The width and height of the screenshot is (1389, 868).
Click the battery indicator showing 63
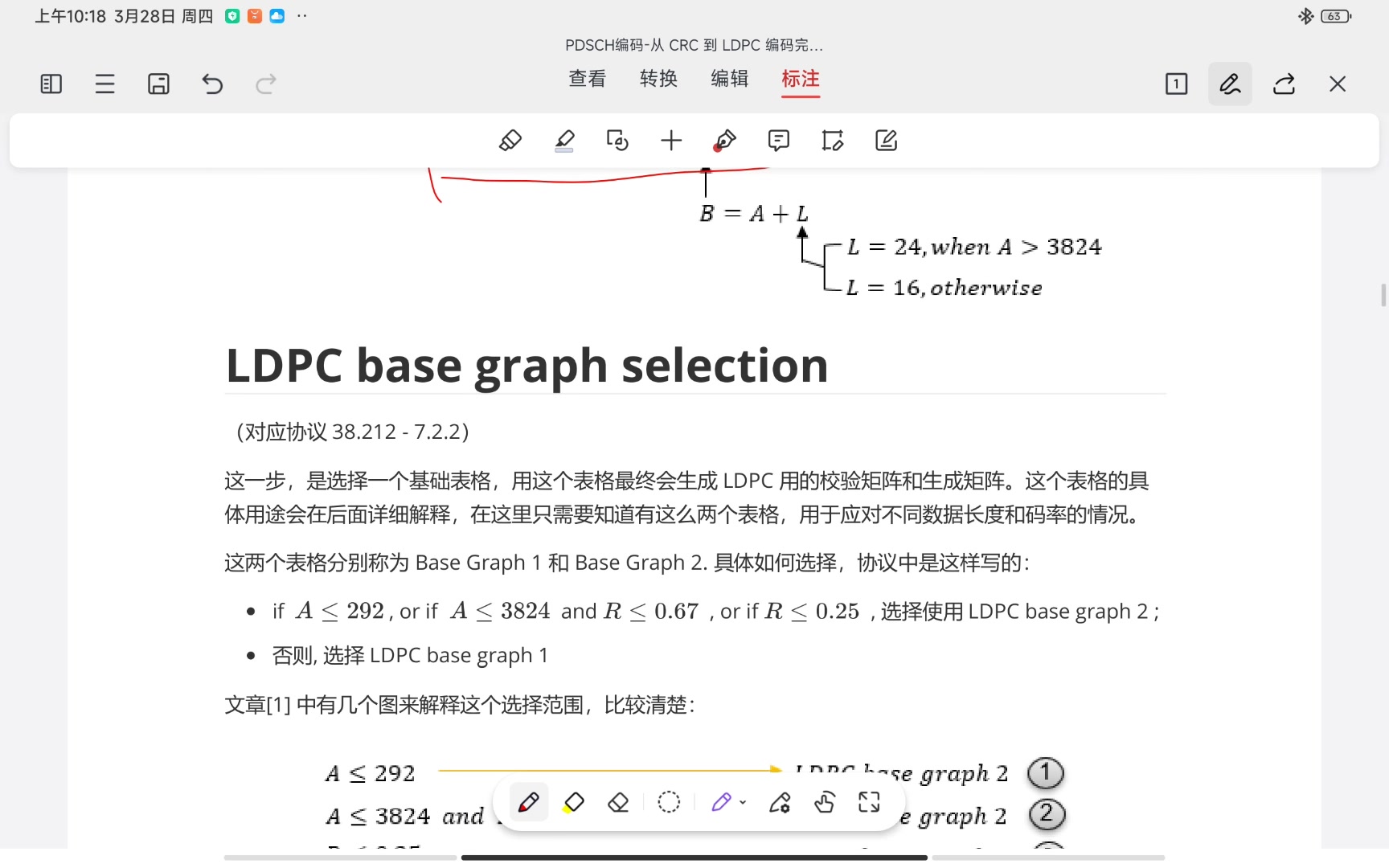tap(1336, 16)
